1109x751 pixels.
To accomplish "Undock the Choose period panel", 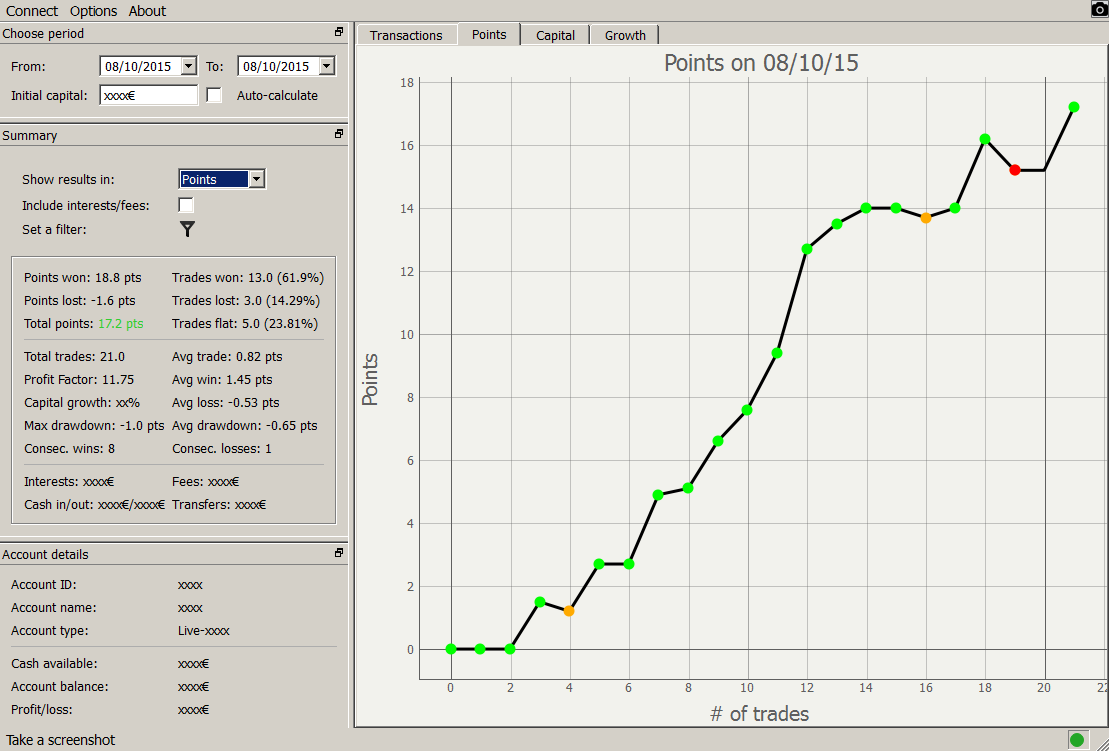I will [339, 32].
